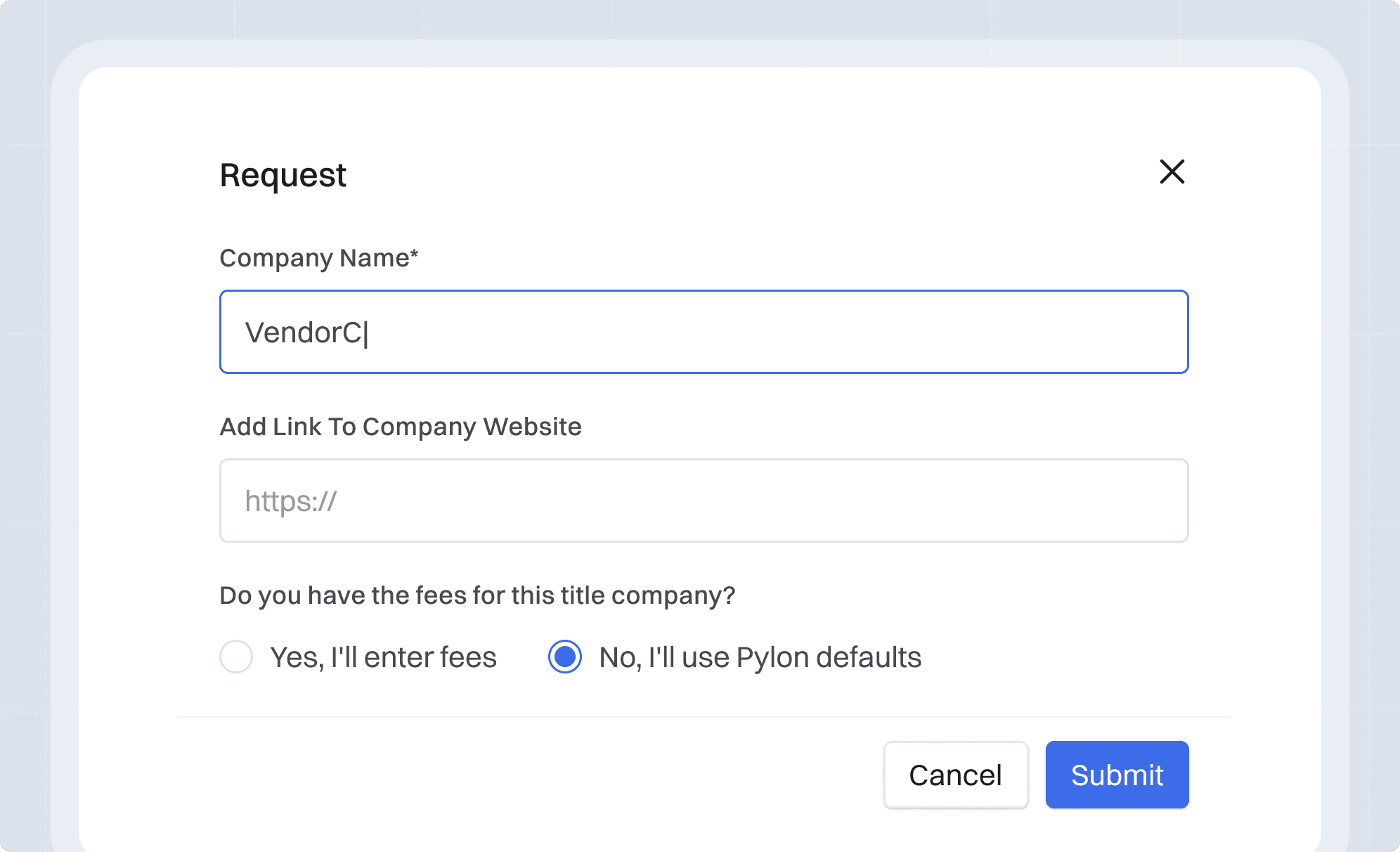Click the "Company Name*" field label

click(315, 258)
